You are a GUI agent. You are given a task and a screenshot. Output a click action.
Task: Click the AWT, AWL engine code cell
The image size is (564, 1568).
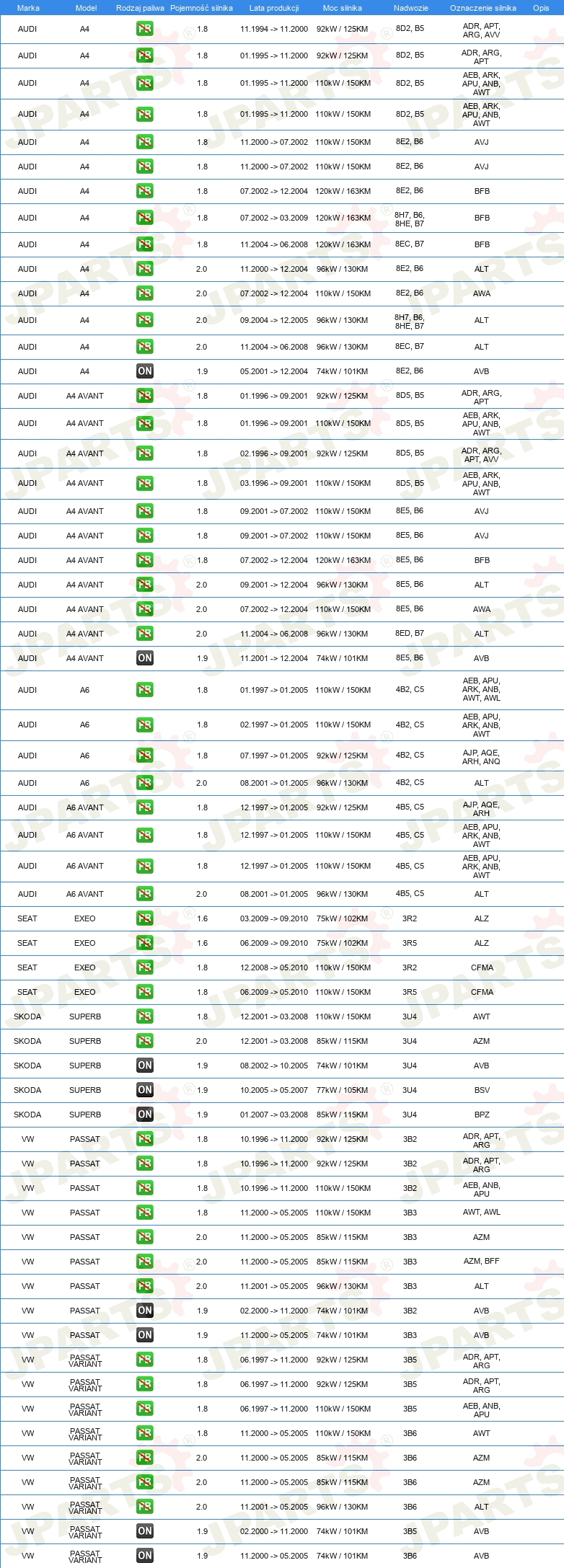coord(482,1212)
